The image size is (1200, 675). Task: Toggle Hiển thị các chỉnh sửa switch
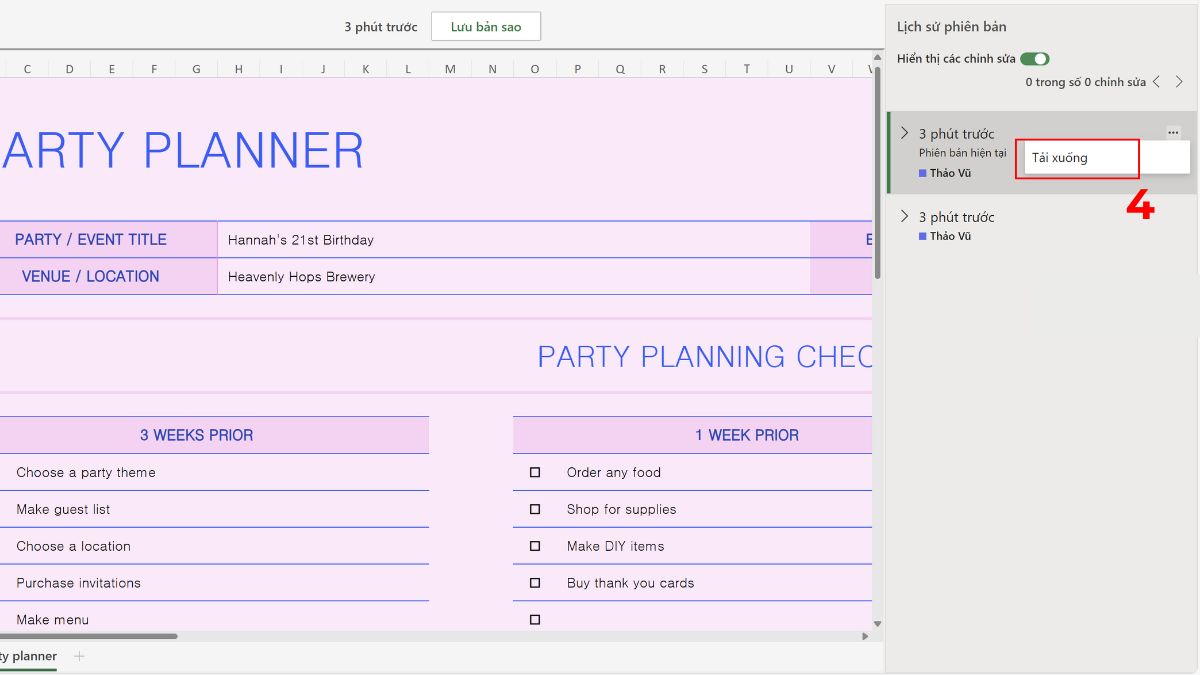[x=1035, y=59]
